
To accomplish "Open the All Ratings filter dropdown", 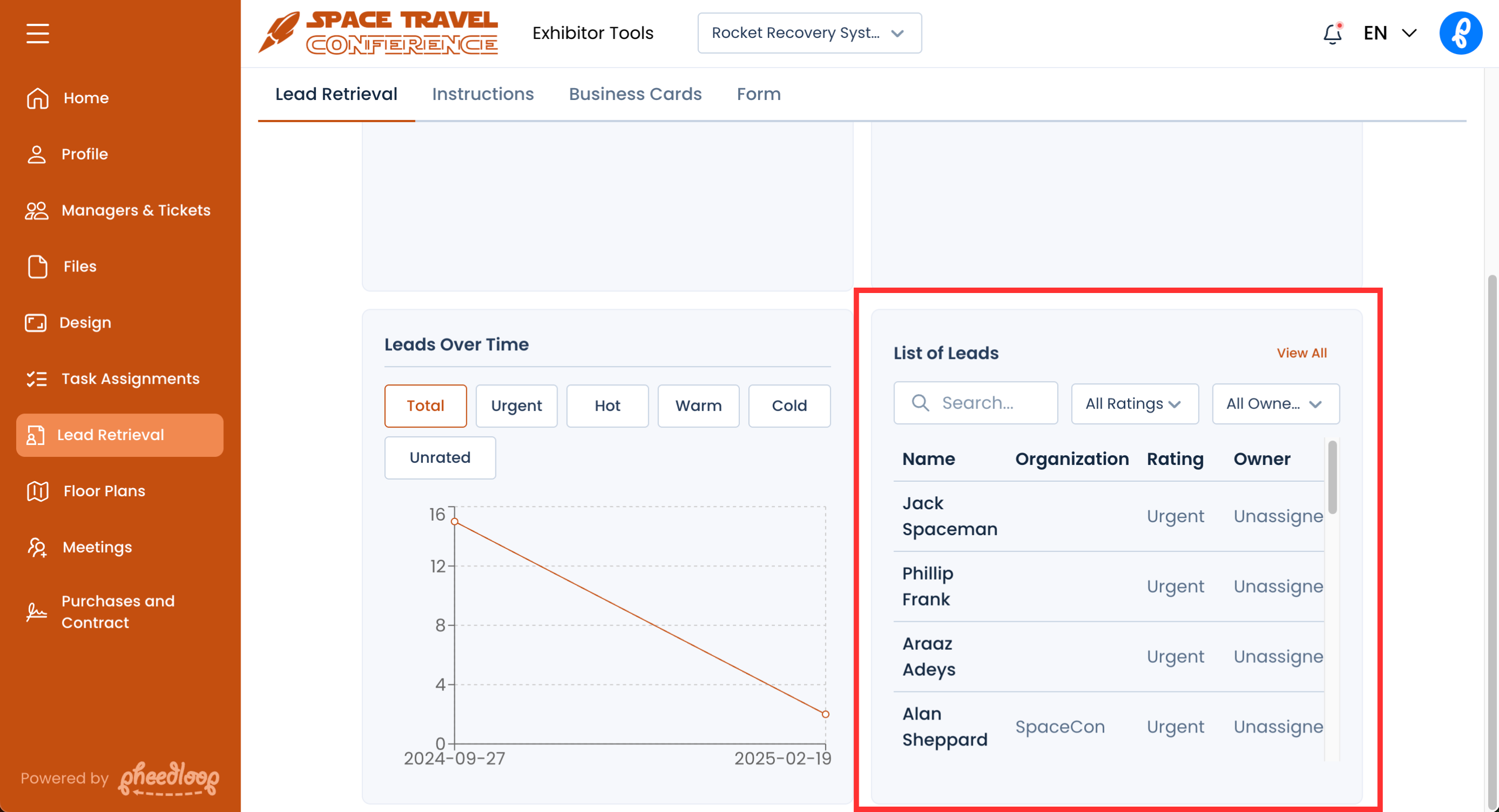I will 1134,404.
